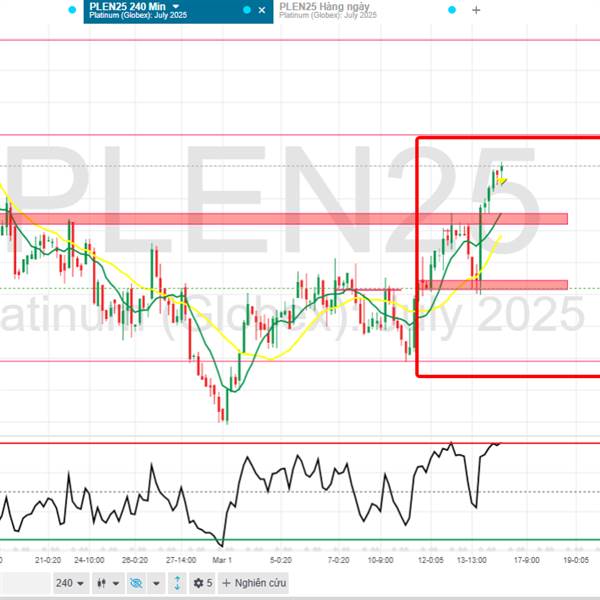
Task: Click the 24-10:00 time axis label
Action: [x=89, y=560]
